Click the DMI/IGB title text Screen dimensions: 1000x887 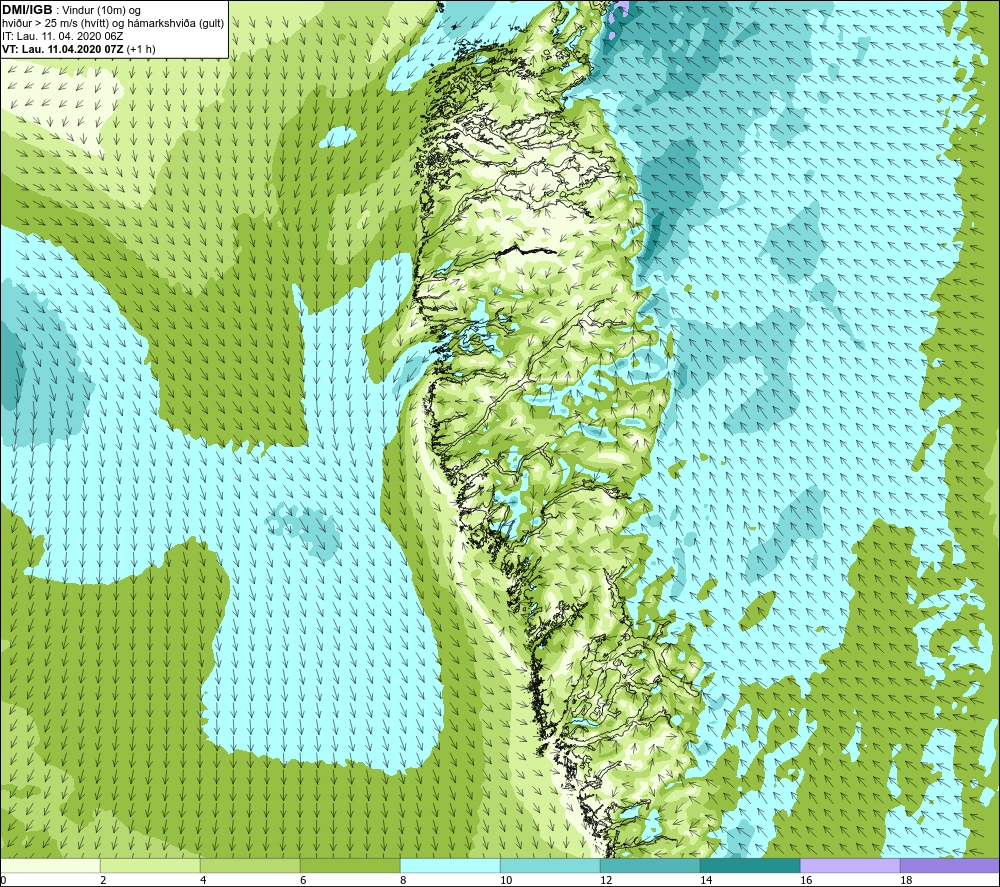(27, 10)
